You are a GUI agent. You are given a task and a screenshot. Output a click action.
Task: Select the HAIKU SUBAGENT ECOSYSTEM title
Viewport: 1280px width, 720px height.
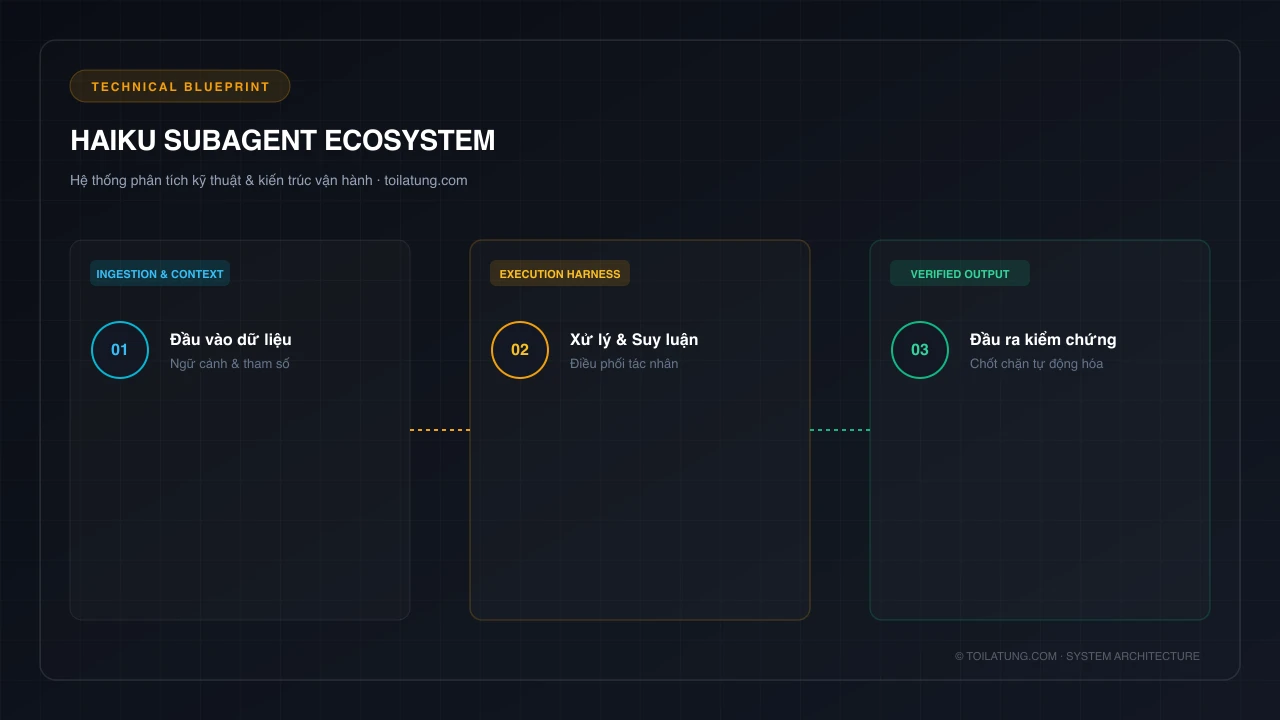tap(283, 140)
